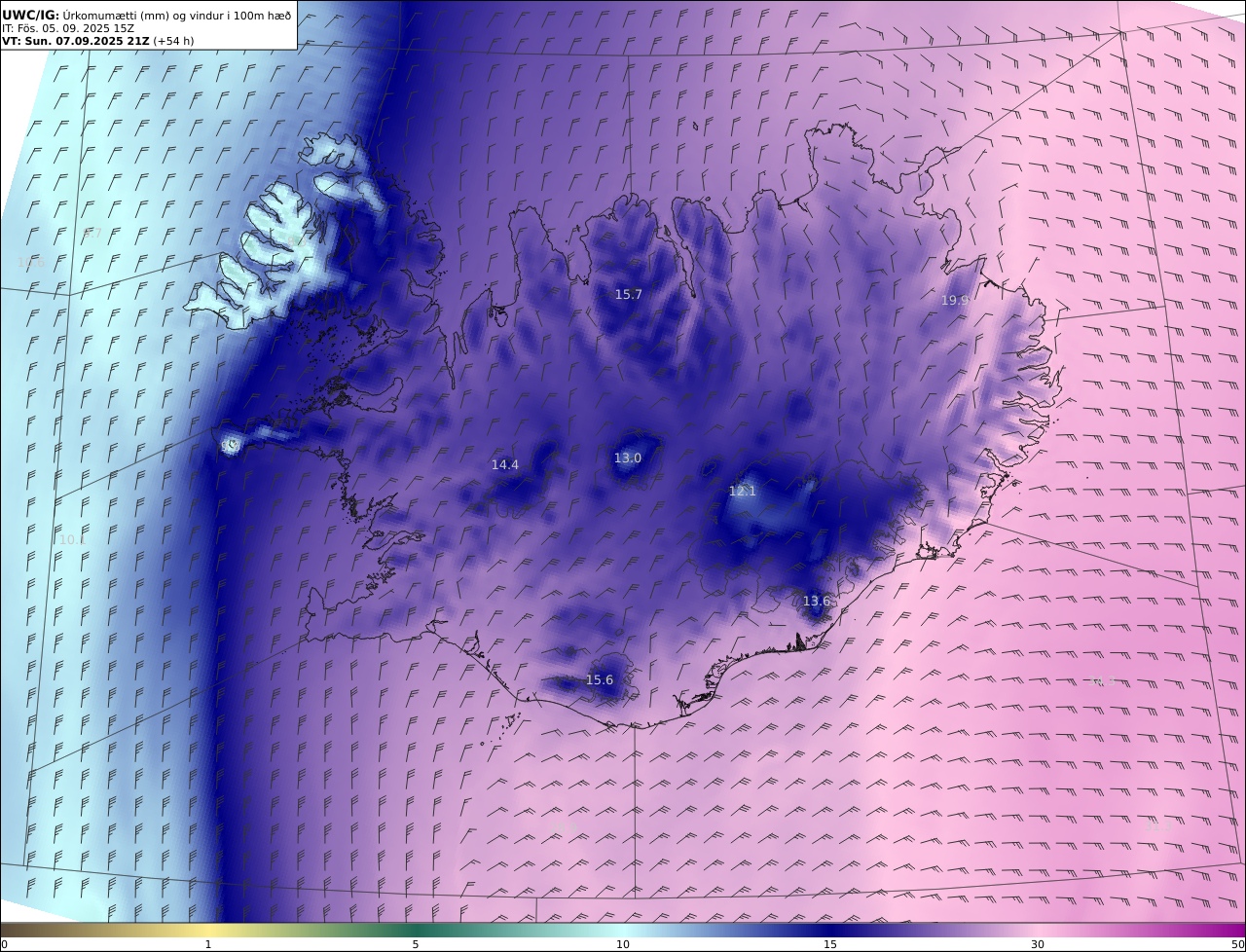This screenshot has height=952, width=1246.
Task: Click the 'IT: Fös. 05. 09. 2025 15Z' line
Action: [x=68, y=28]
